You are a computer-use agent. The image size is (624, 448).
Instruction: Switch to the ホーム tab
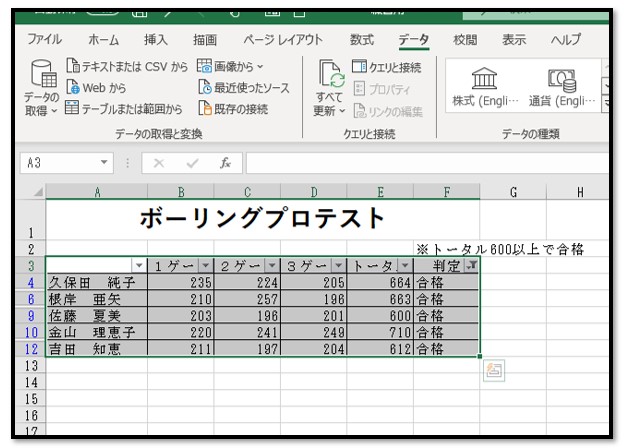pyautogui.click(x=103, y=39)
